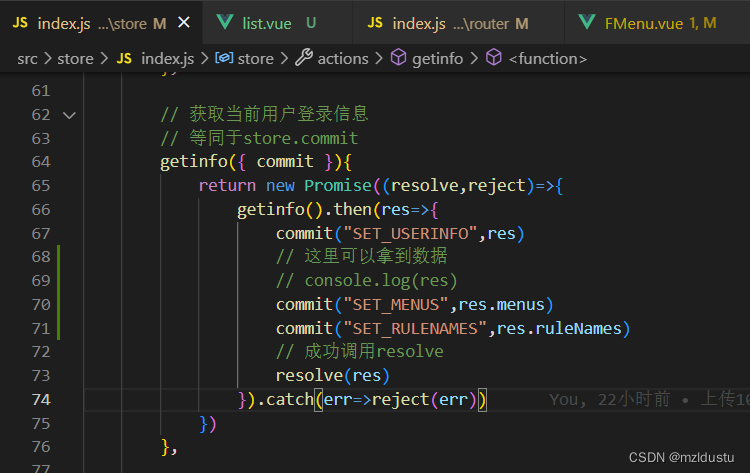Screen dimensions: 750x473
Task: Open the FMenu.vue tab
Action: (657, 22)
